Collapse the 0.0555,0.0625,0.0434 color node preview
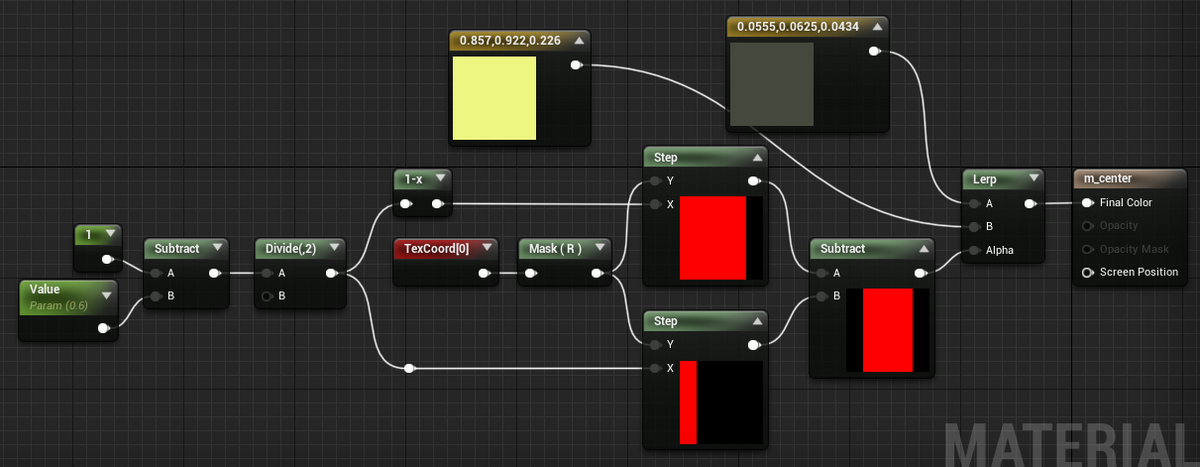 (x=878, y=27)
